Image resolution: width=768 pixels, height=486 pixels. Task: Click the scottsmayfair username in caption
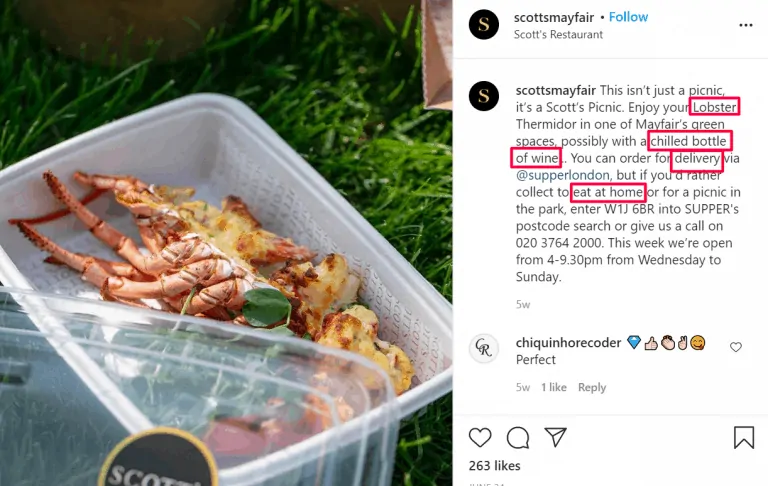click(556, 91)
